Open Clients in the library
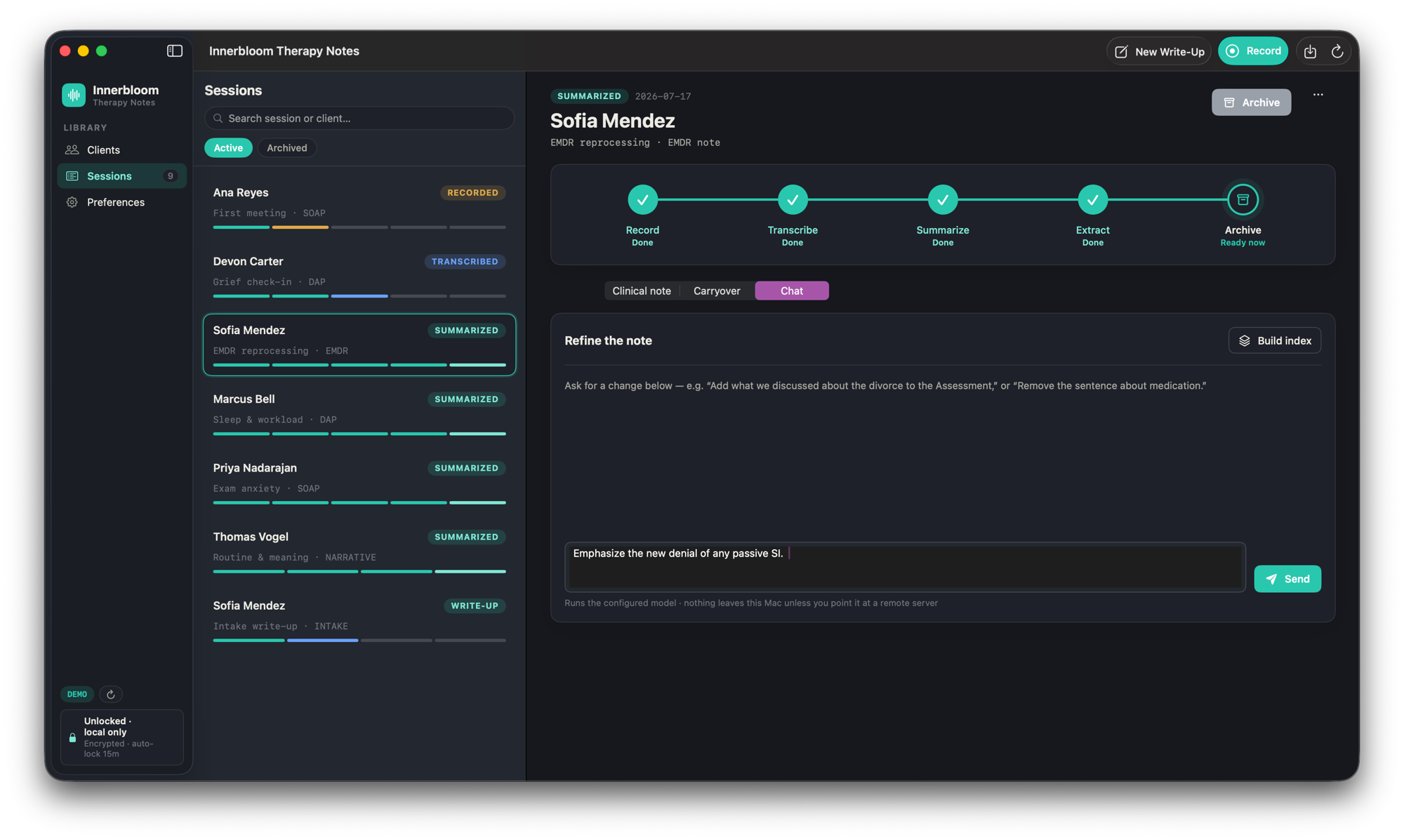Screen dimensions: 1404x840 tap(121, 149)
